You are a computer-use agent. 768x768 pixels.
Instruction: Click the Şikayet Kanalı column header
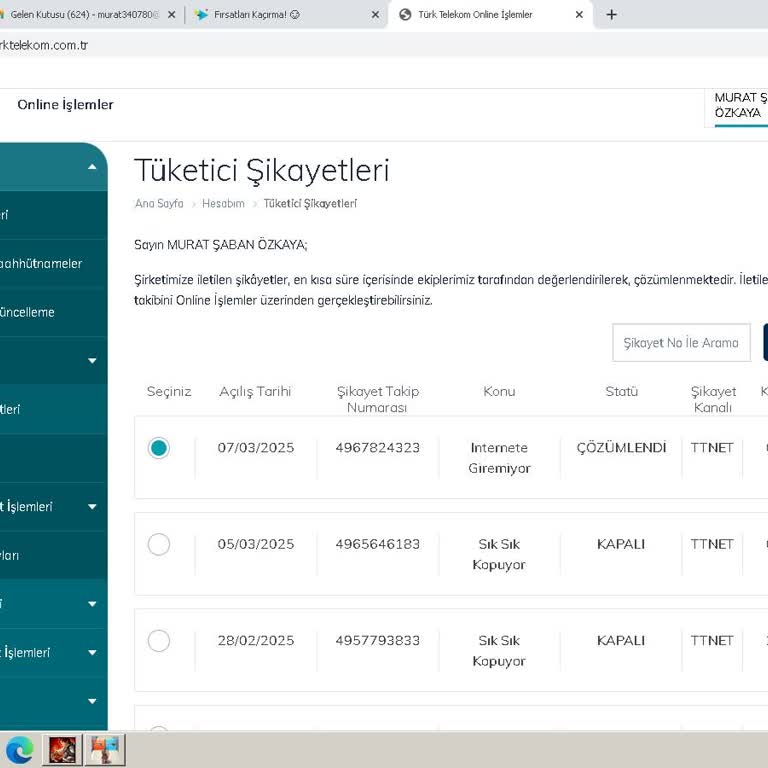point(713,399)
